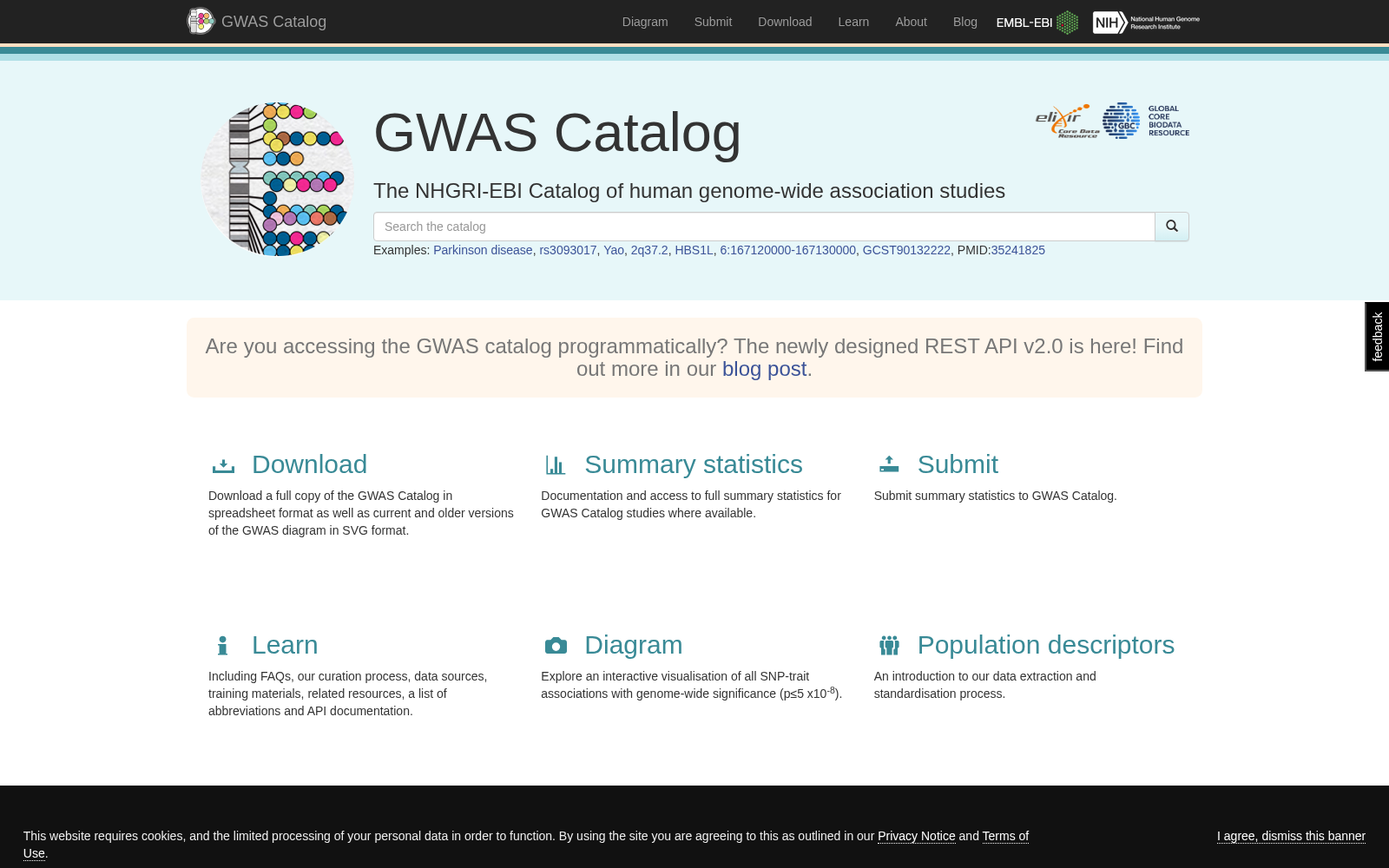Image resolution: width=1389 pixels, height=868 pixels.
Task: Open the Privacy Notice link
Action: [916, 836]
